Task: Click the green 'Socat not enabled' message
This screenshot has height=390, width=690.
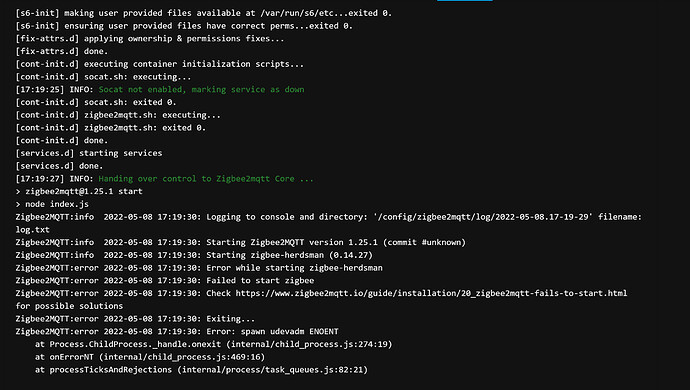Action: click(x=202, y=89)
